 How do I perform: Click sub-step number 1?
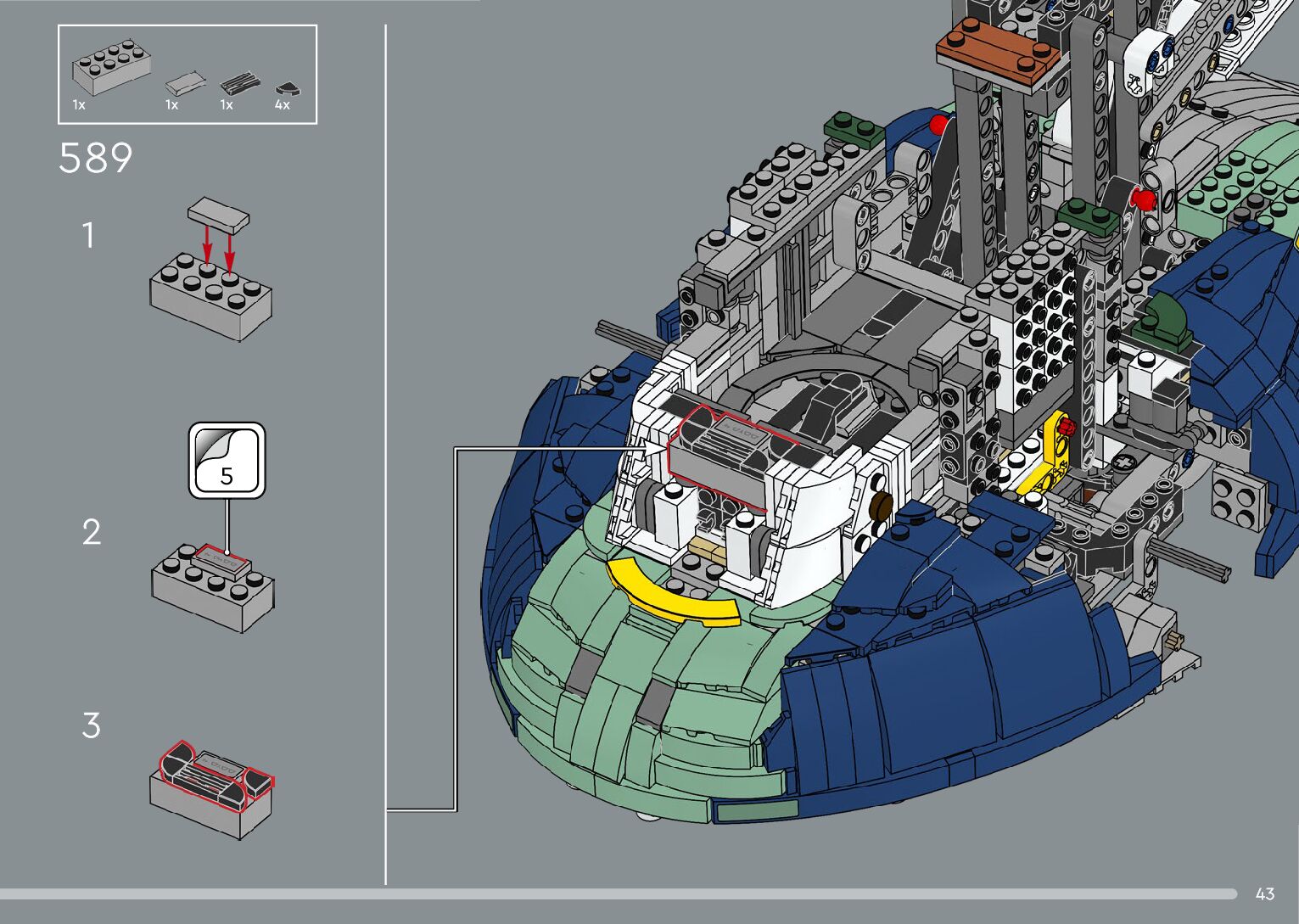(88, 235)
